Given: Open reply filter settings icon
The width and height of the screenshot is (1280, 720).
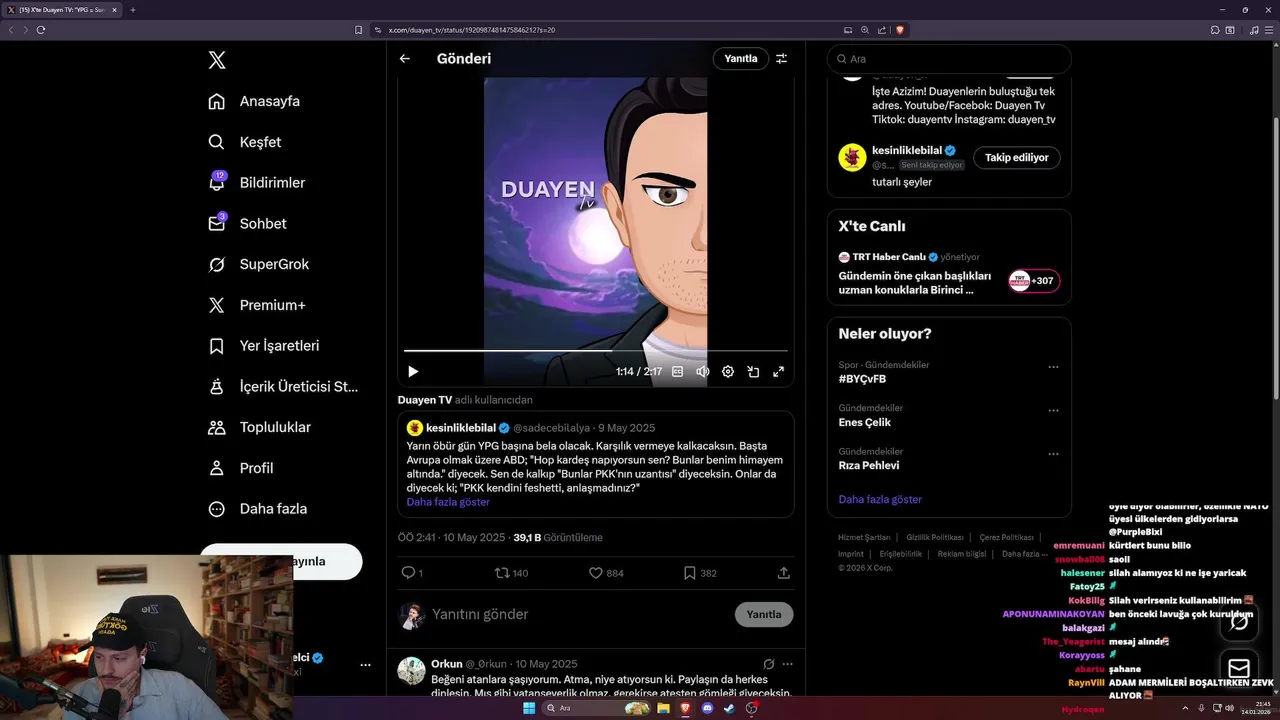Looking at the screenshot, I should (x=782, y=59).
